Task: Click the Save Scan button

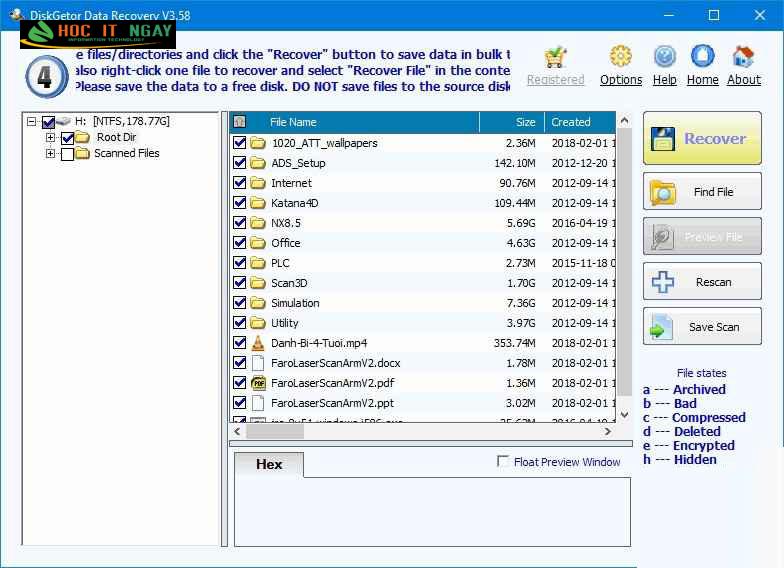Action: point(702,326)
